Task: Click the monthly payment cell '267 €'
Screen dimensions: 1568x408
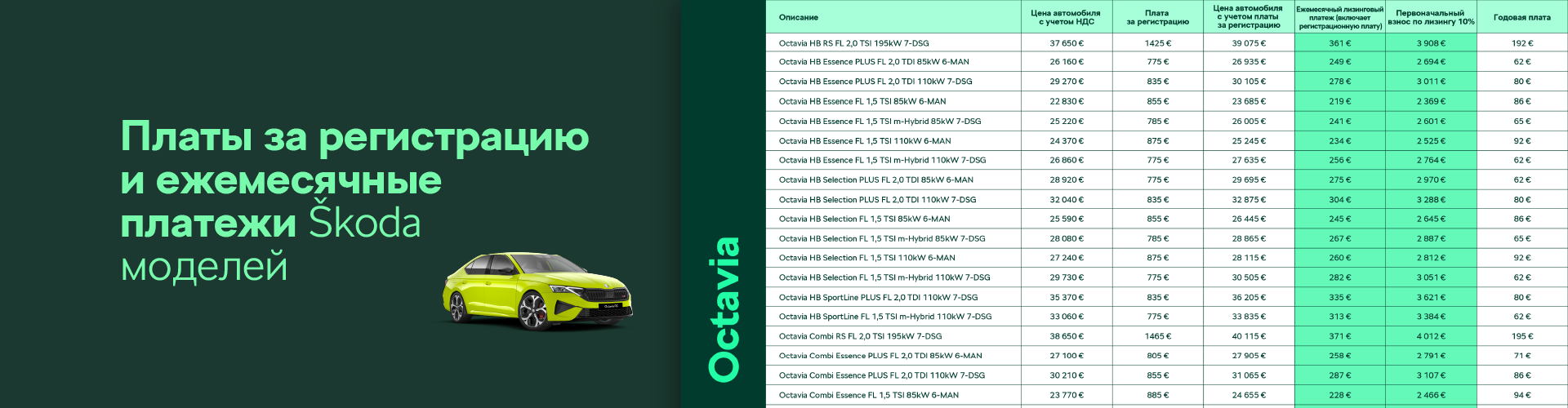Action: pyautogui.click(x=1339, y=238)
